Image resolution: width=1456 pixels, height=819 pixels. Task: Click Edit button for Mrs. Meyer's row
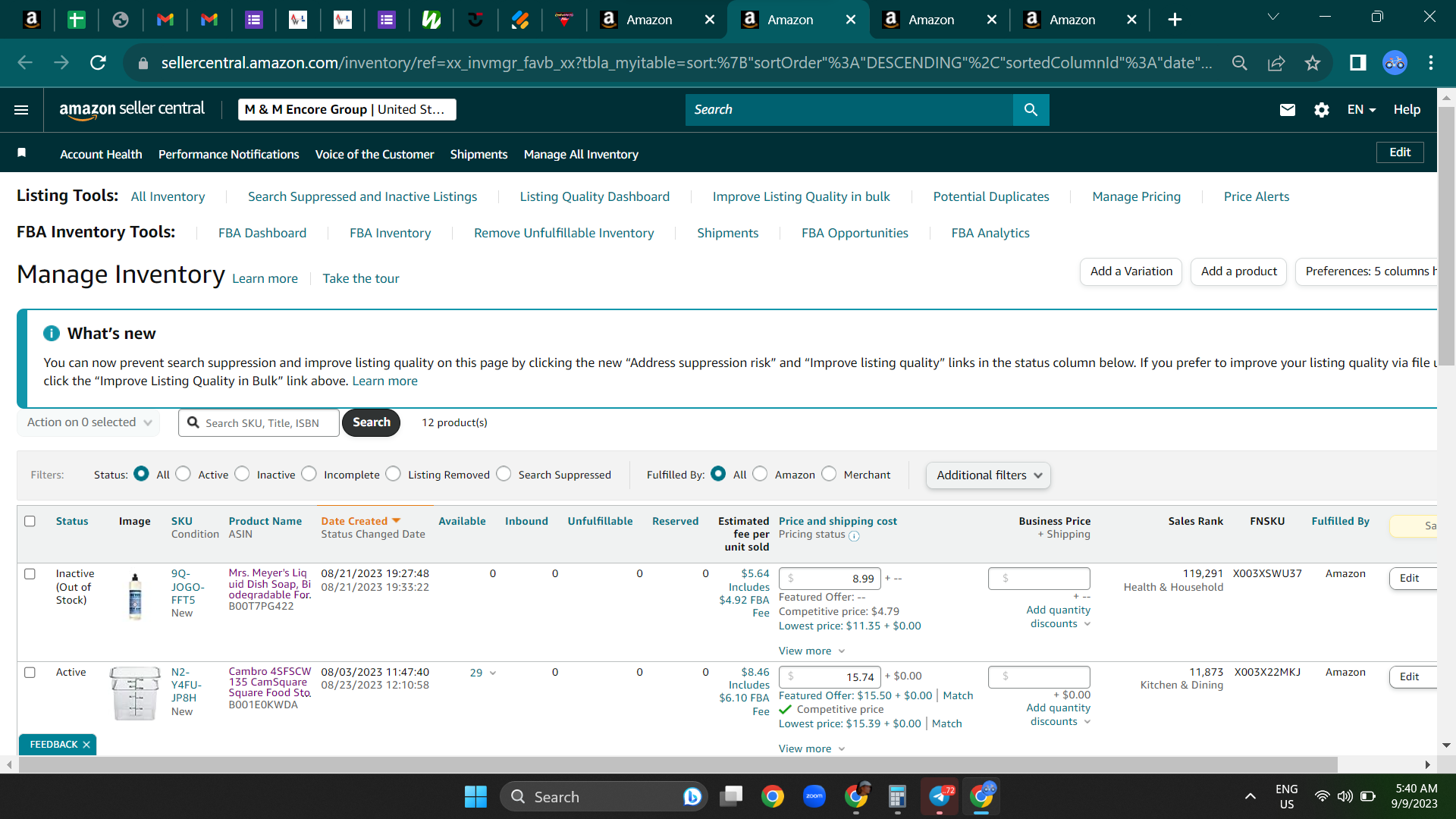click(x=1414, y=579)
